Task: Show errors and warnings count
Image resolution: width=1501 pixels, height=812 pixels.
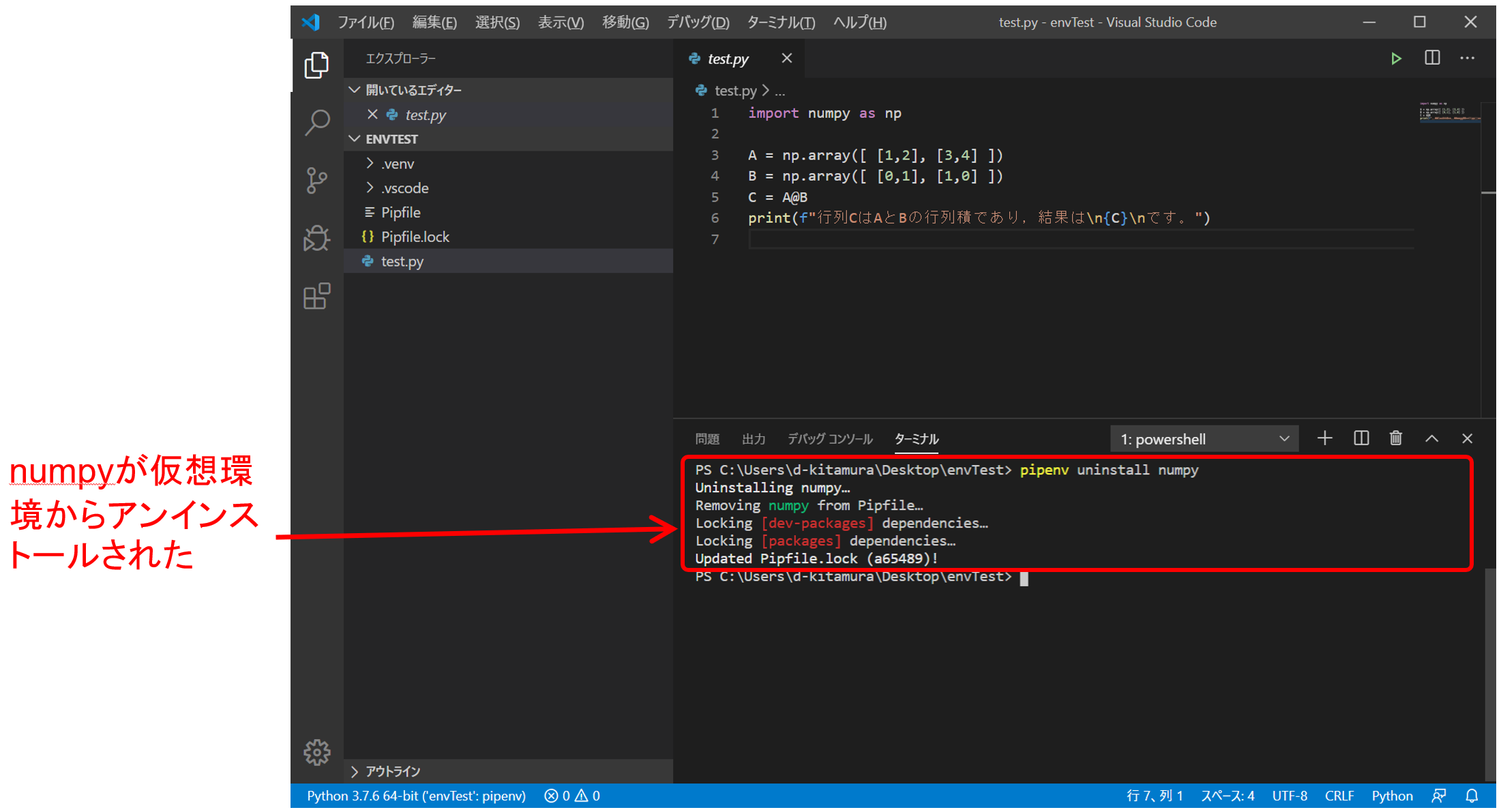Action: pos(572,796)
